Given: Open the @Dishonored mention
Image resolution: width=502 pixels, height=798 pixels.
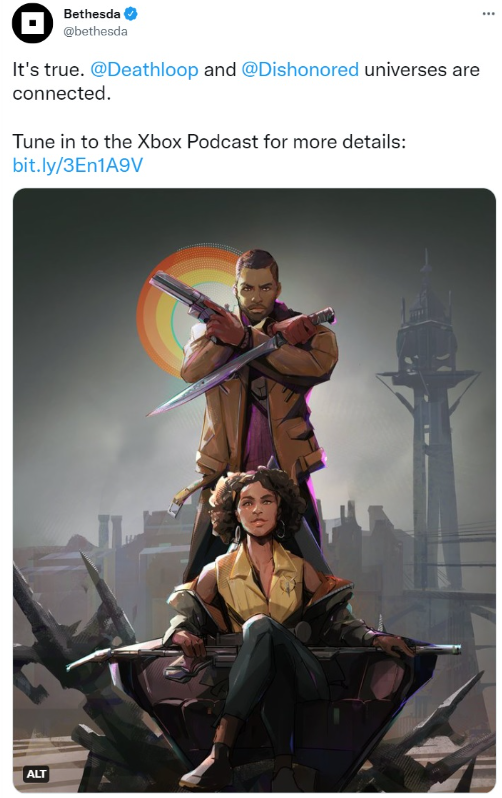Looking at the screenshot, I should click(300, 70).
